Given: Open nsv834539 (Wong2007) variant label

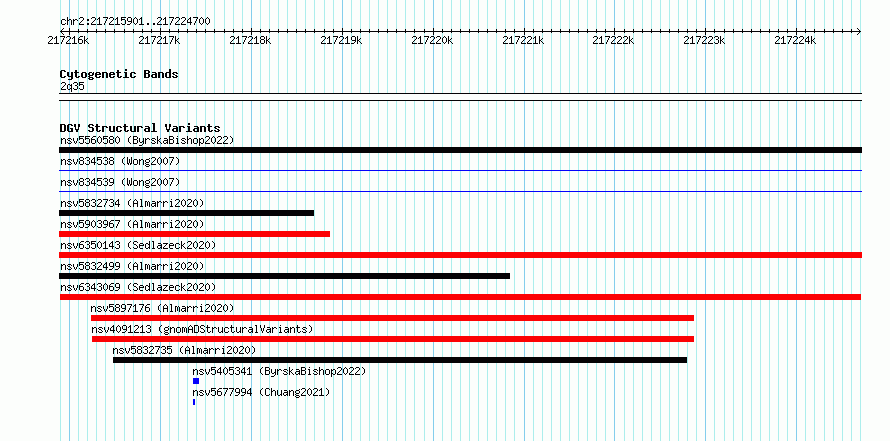Looking at the screenshot, I should 120,182.
